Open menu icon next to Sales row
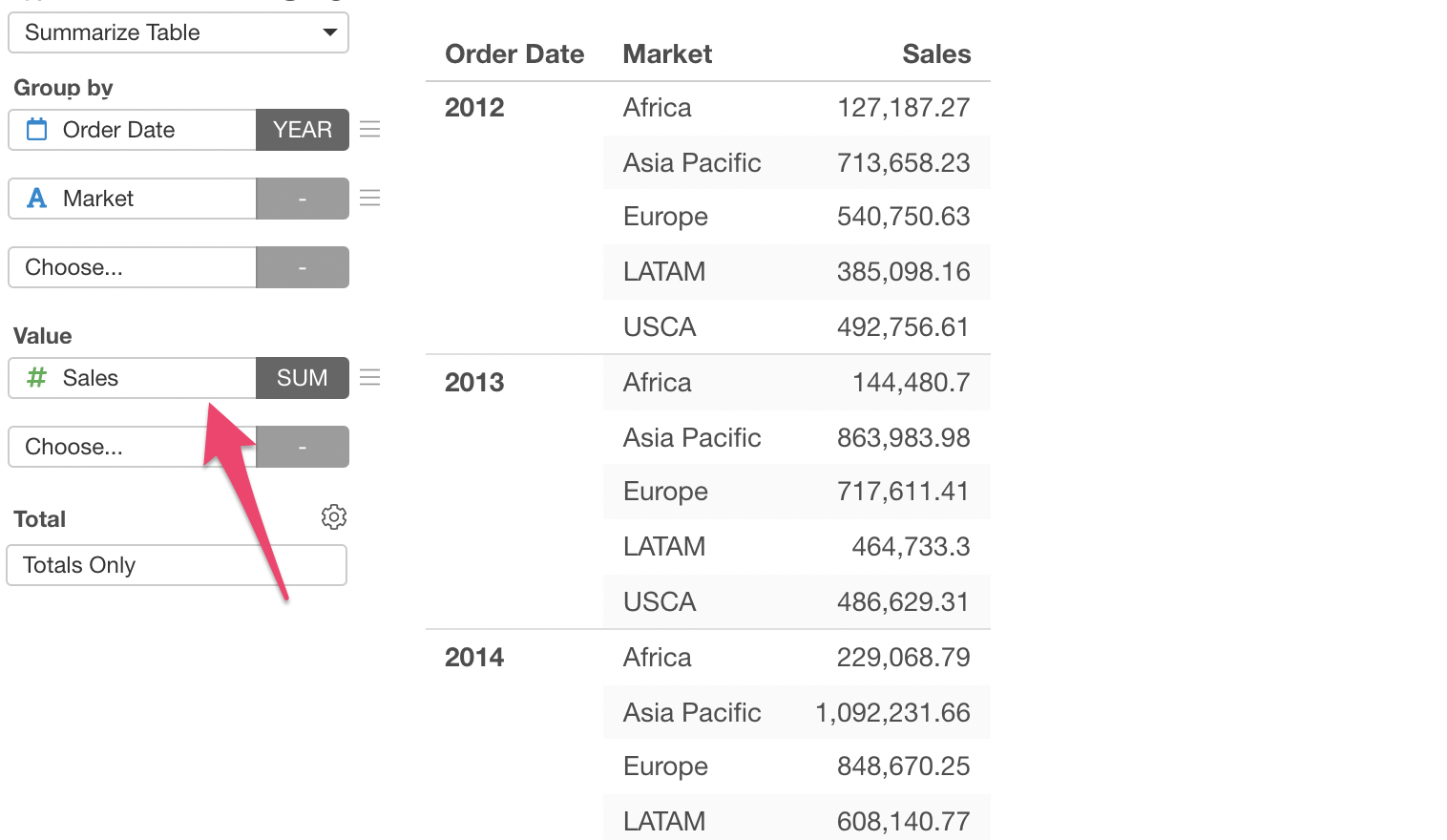The width and height of the screenshot is (1447, 840). 370,378
